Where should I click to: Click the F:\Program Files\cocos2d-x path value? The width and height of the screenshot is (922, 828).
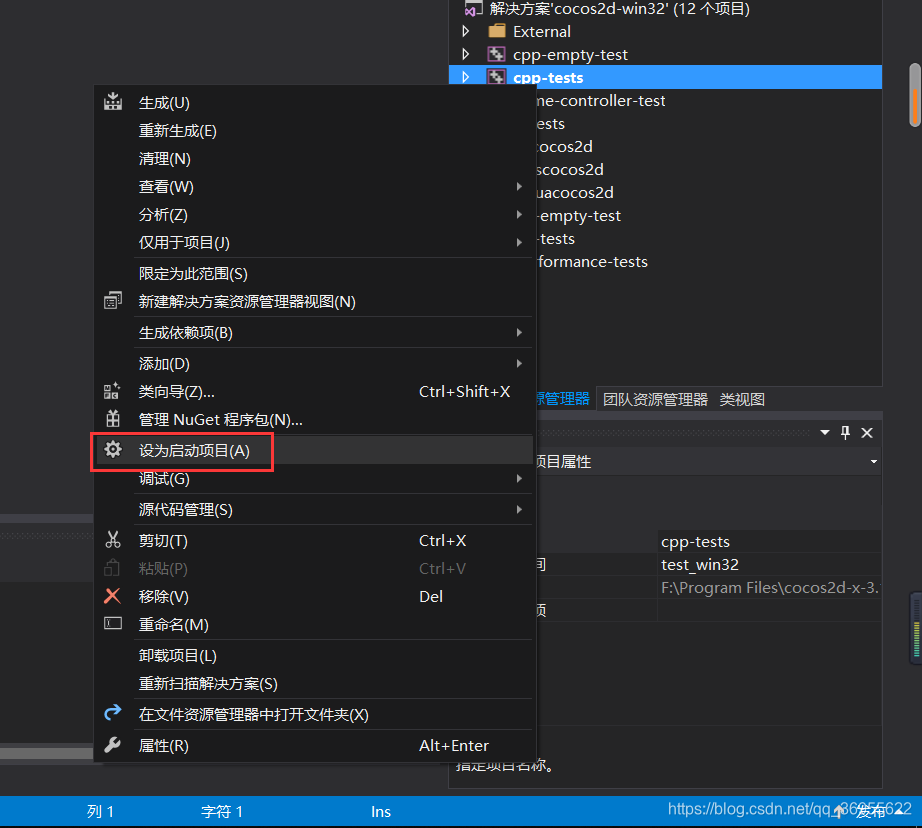pyautogui.click(x=770, y=587)
